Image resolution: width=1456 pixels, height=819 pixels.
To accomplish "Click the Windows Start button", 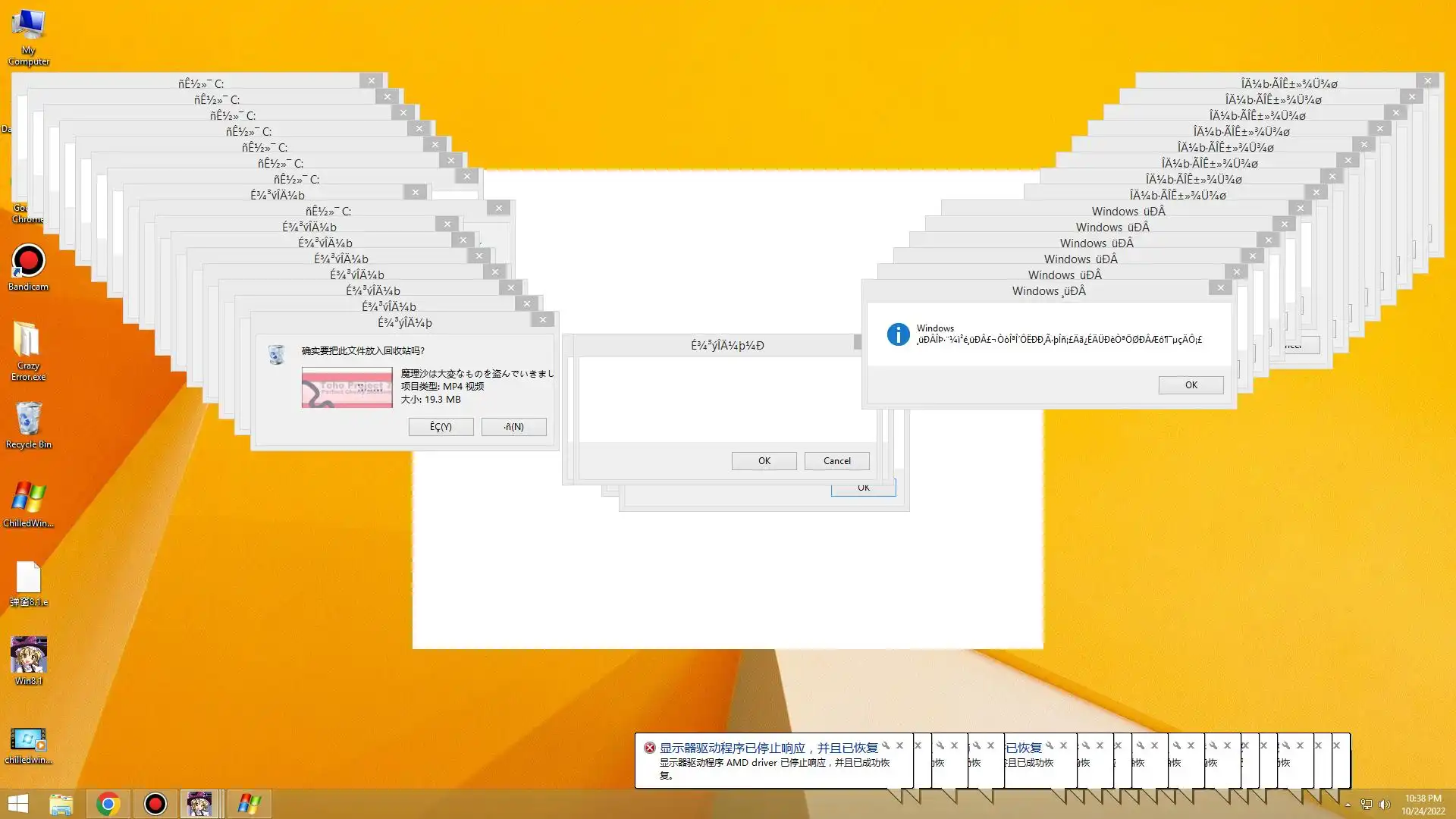I will tap(17, 804).
